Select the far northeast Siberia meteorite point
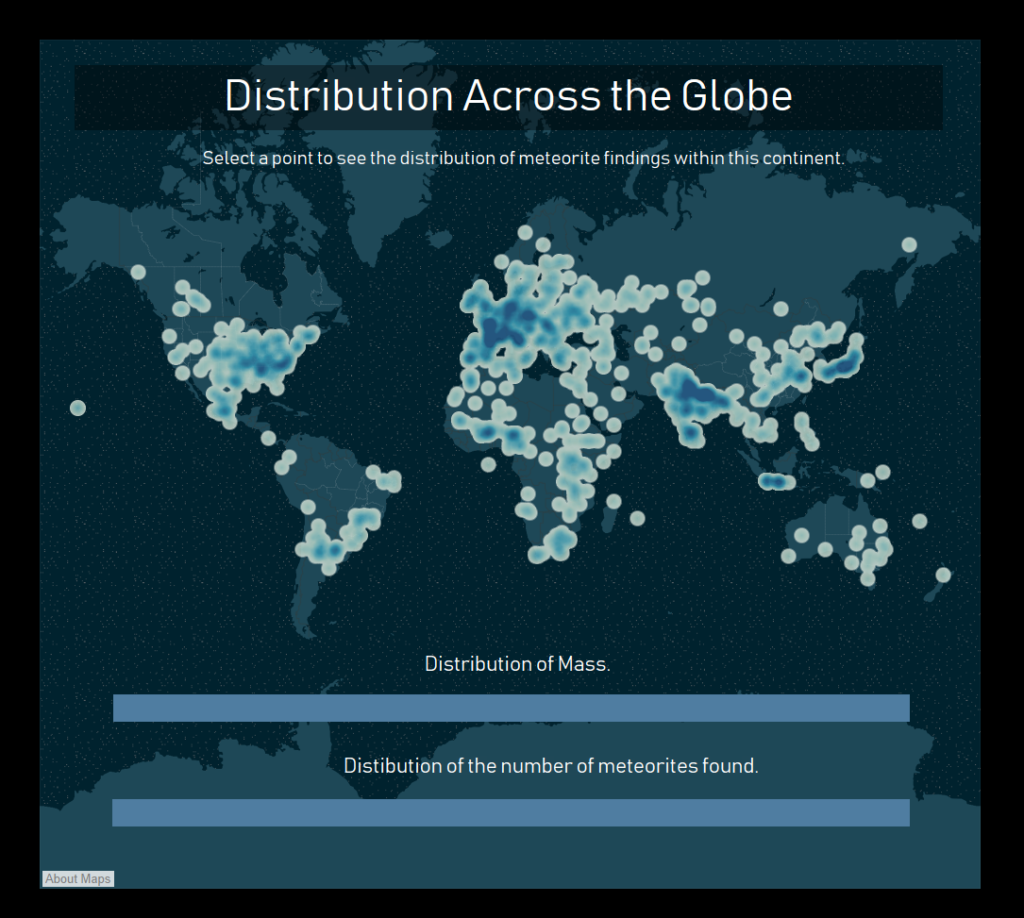Image resolution: width=1024 pixels, height=918 pixels. pos(909,245)
